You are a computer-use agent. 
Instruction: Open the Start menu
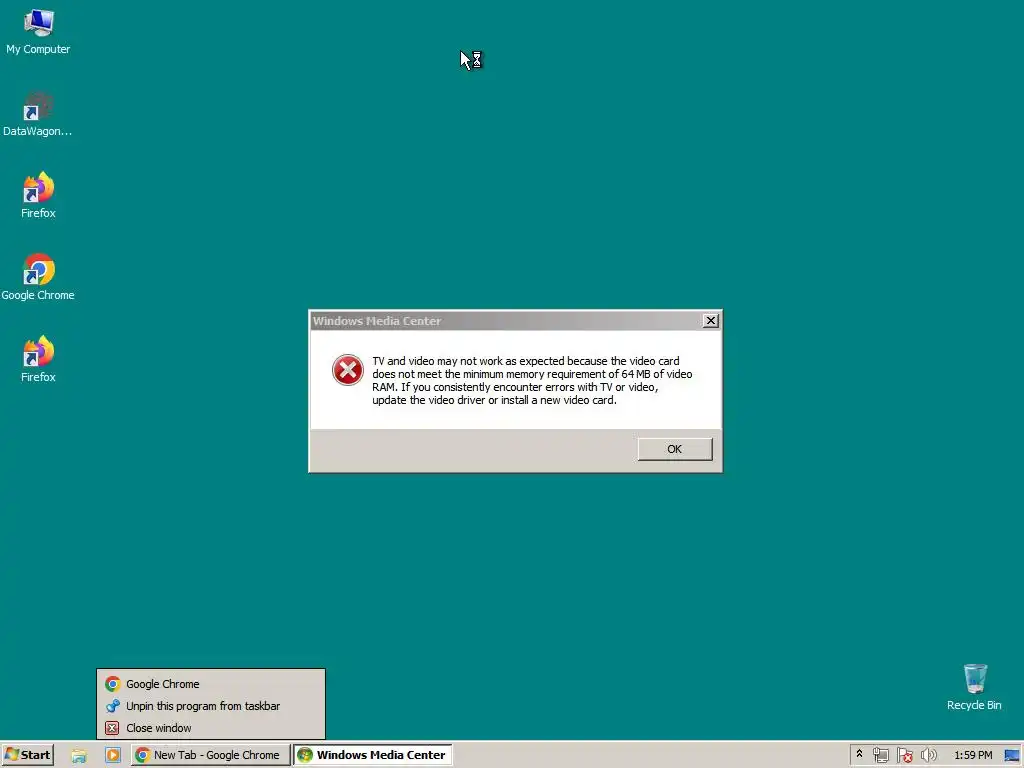[x=27, y=755]
